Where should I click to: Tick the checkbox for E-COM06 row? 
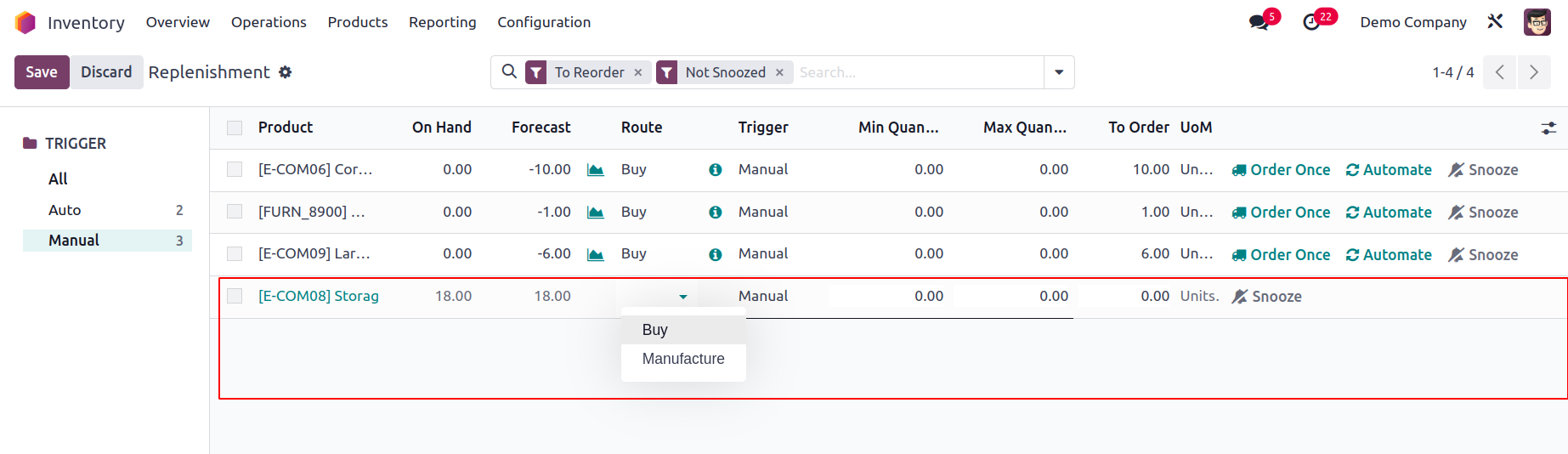point(235,170)
